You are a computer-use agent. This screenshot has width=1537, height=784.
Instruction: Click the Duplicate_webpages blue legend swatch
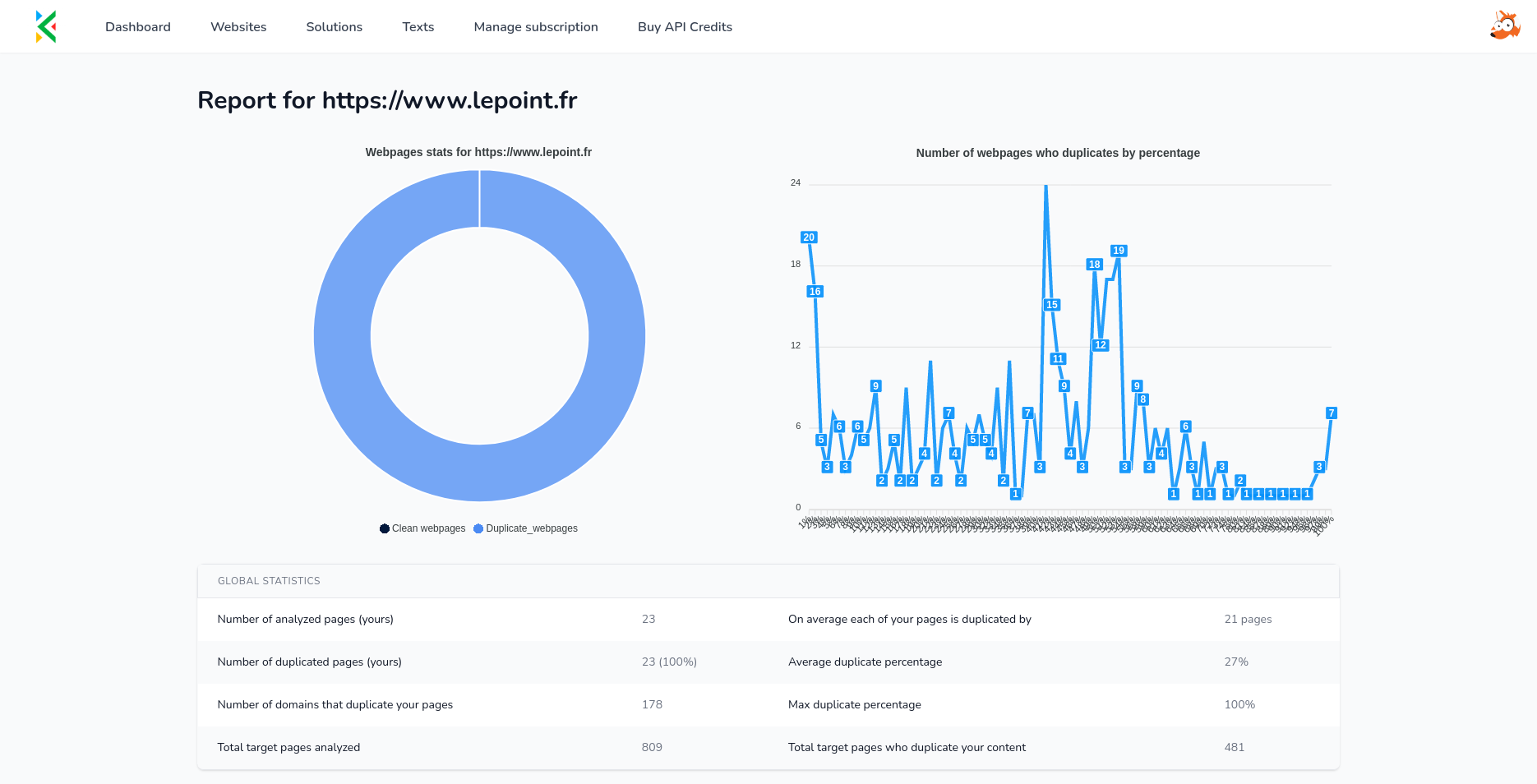click(478, 528)
